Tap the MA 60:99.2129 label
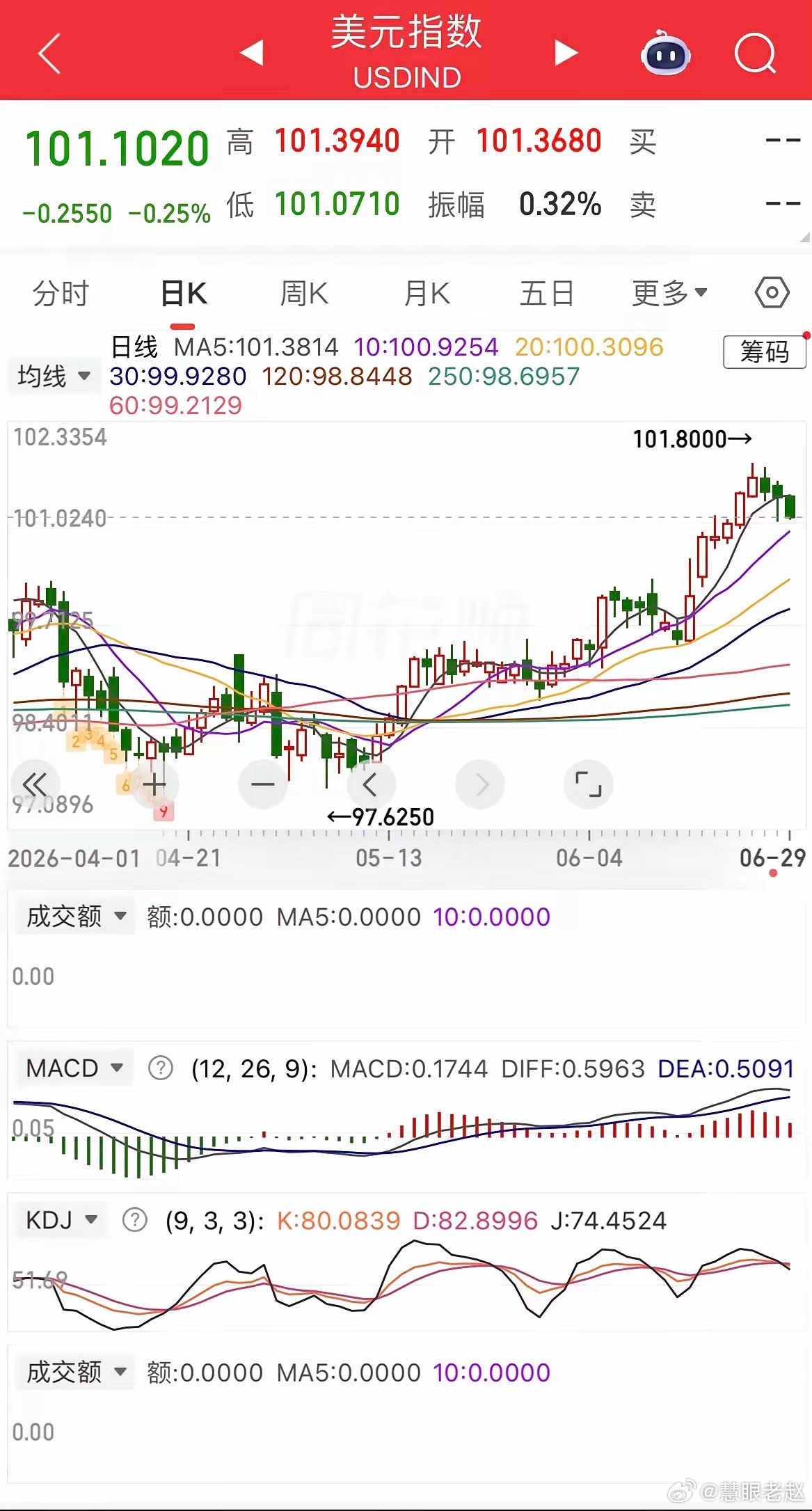The height and width of the screenshot is (1511, 812). [x=175, y=405]
